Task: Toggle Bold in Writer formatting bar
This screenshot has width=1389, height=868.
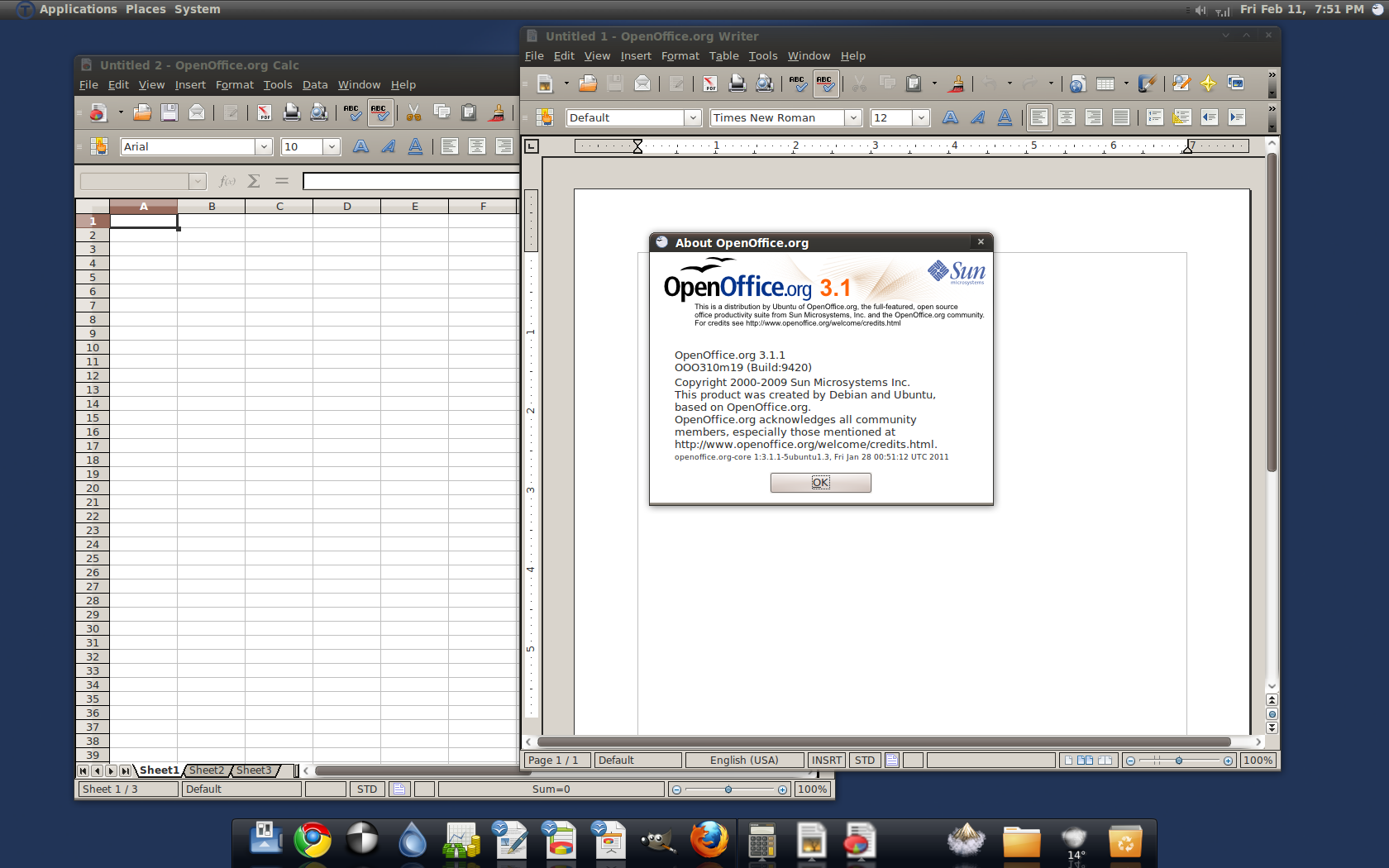Action: 951,117
